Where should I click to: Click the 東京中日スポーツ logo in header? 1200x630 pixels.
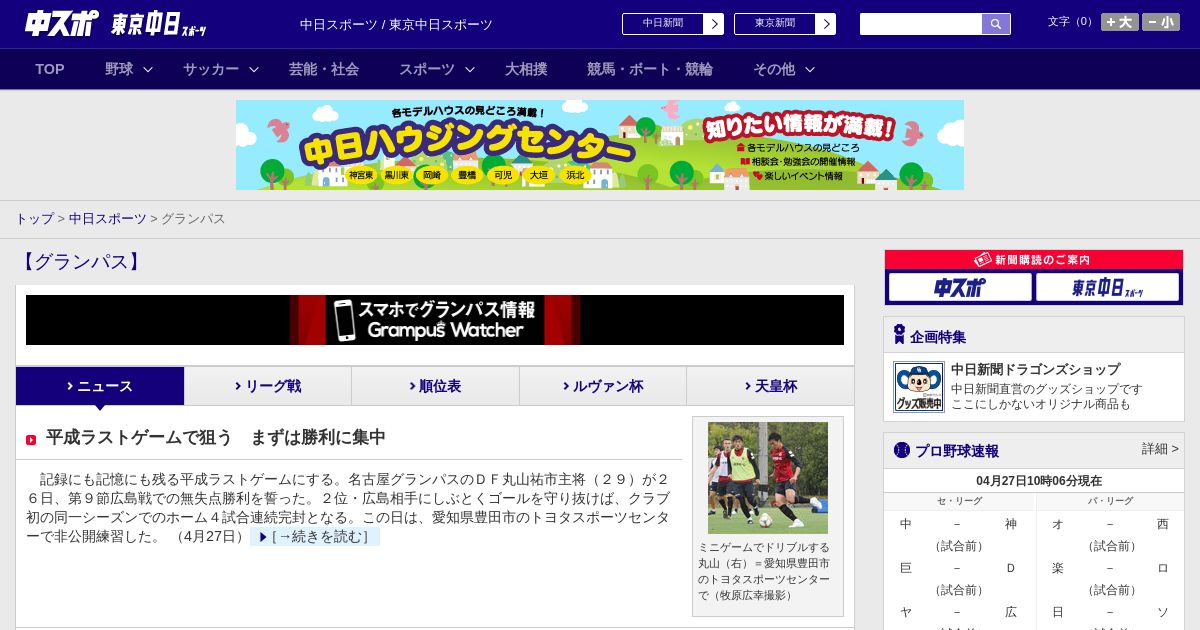point(159,24)
